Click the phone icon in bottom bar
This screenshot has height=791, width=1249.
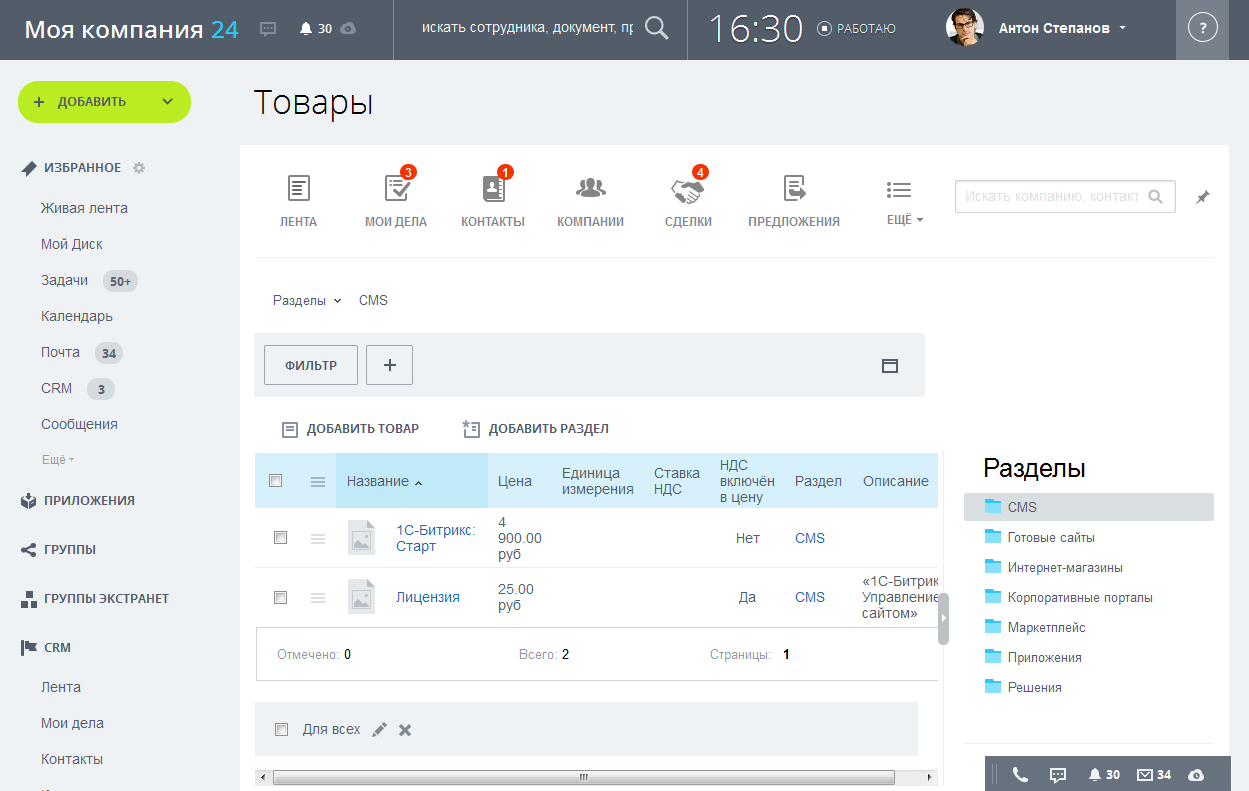tap(1020, 774)
